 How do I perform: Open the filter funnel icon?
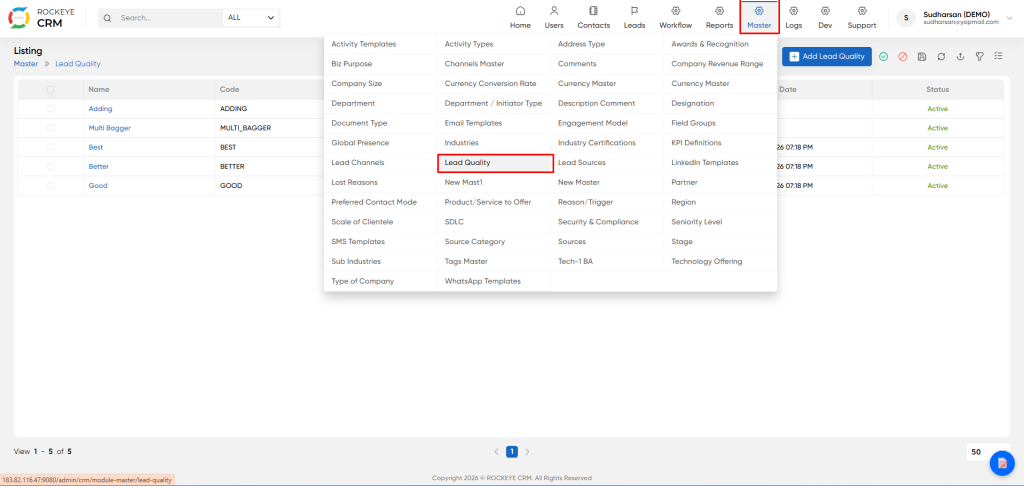click(980, 57)
